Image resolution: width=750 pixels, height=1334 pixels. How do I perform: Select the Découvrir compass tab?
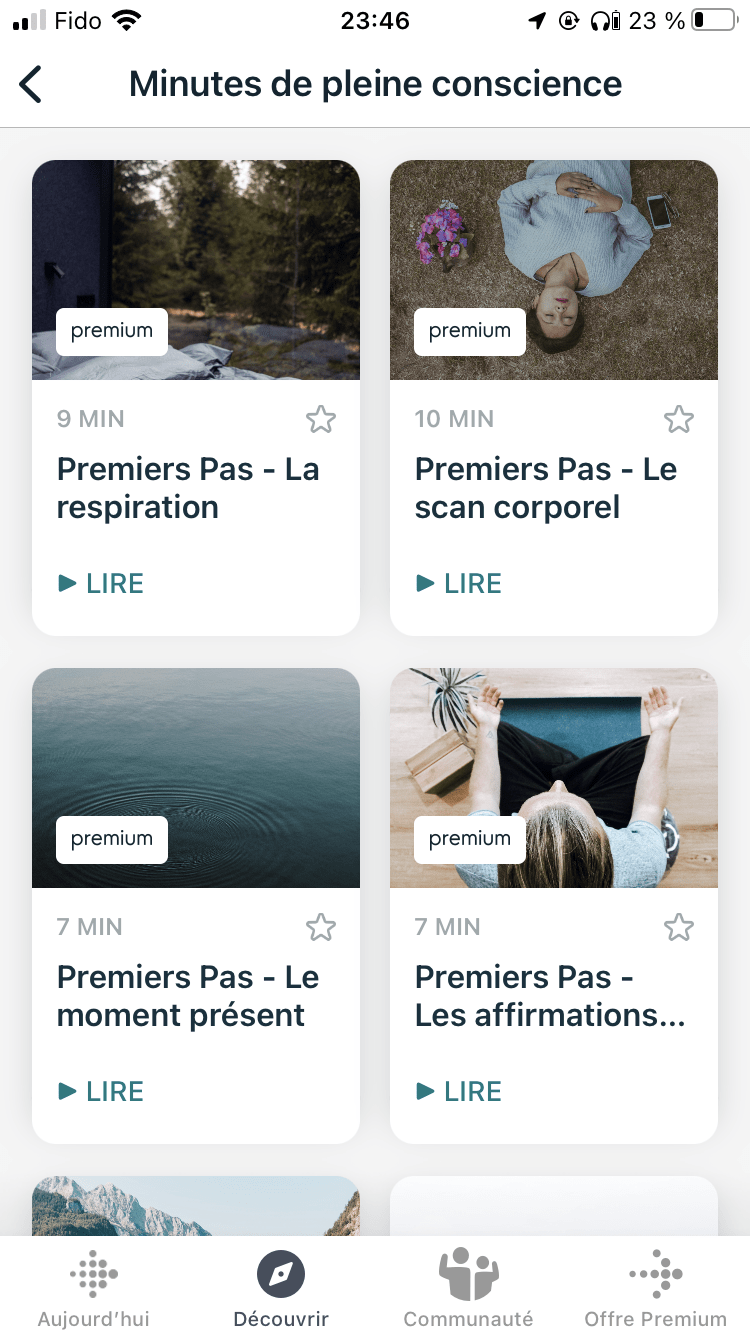[281, 1290]
